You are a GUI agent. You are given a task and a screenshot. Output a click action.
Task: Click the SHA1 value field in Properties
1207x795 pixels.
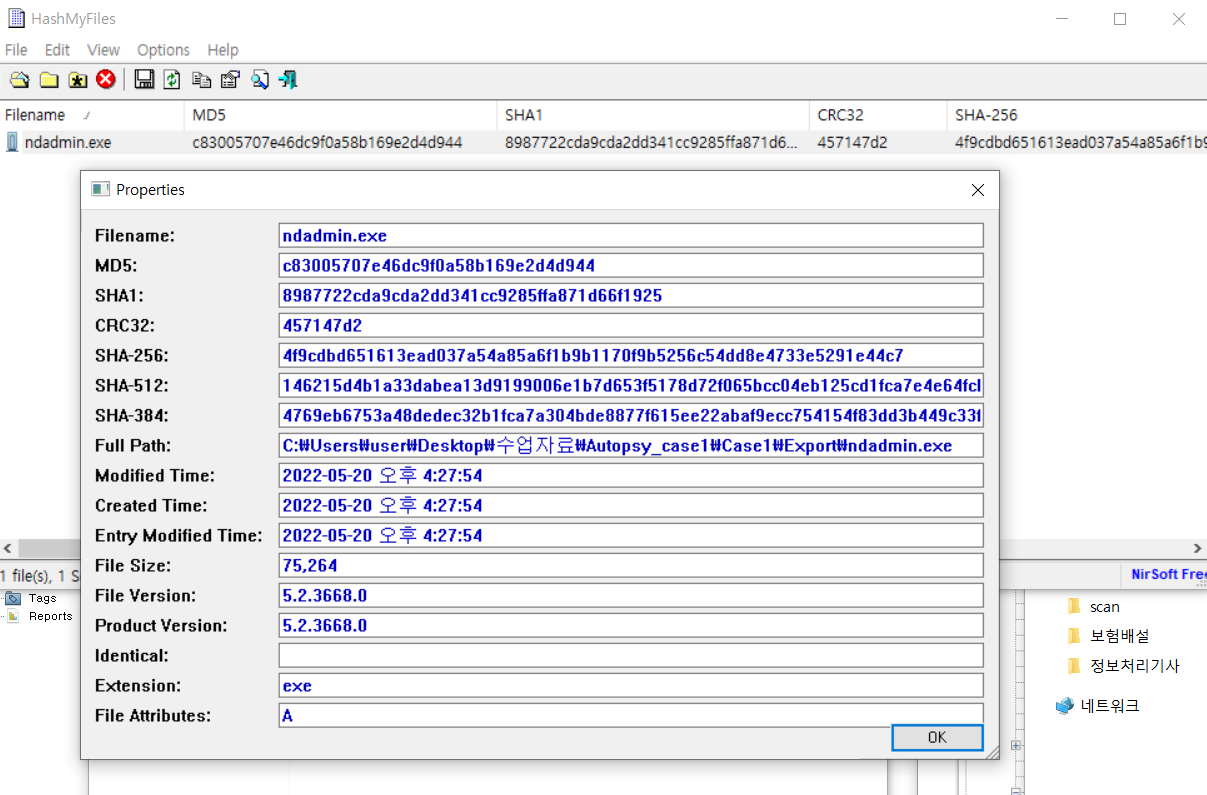pyautogui.click(x=631, y=295)
